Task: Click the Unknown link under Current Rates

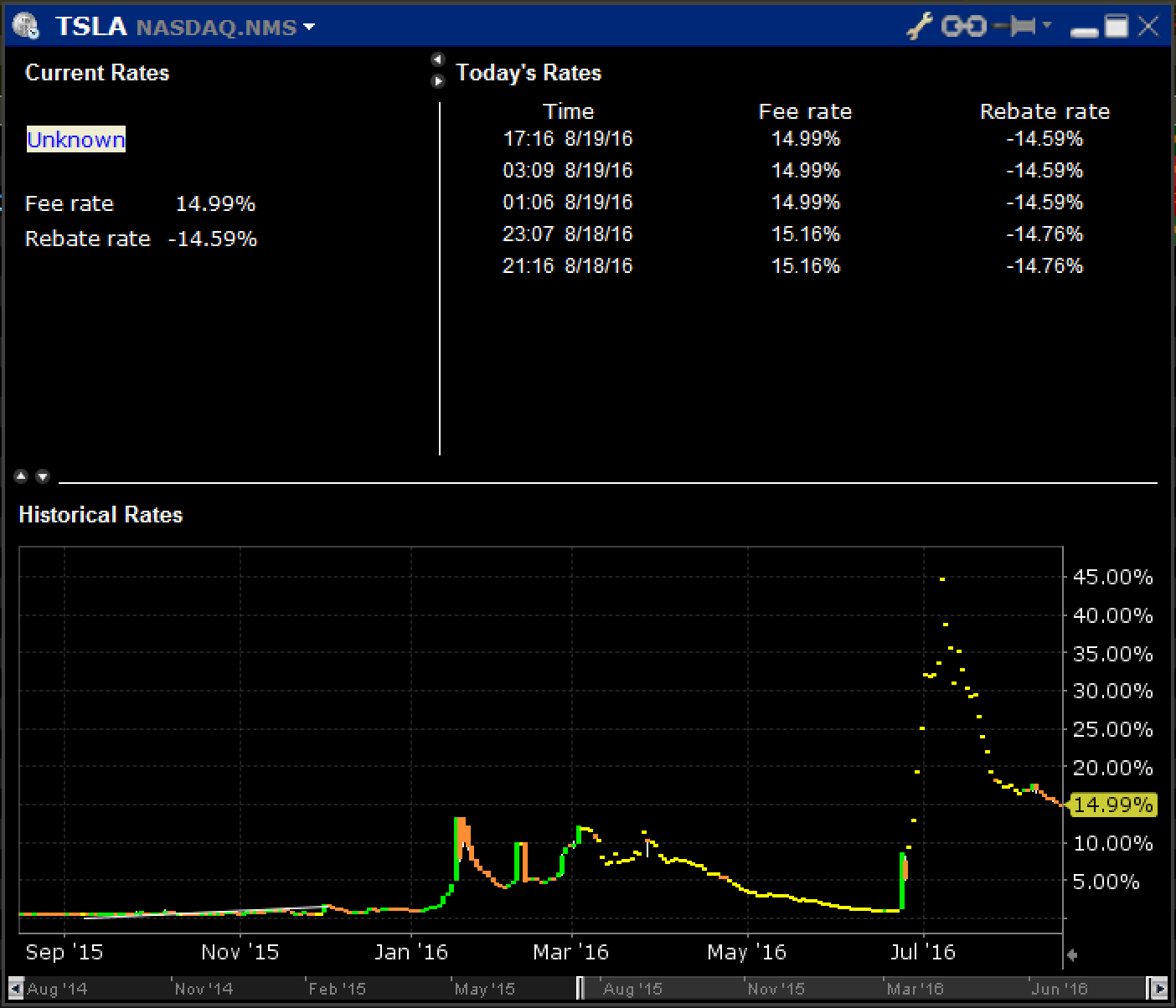Action: click(x=76, y=140)
